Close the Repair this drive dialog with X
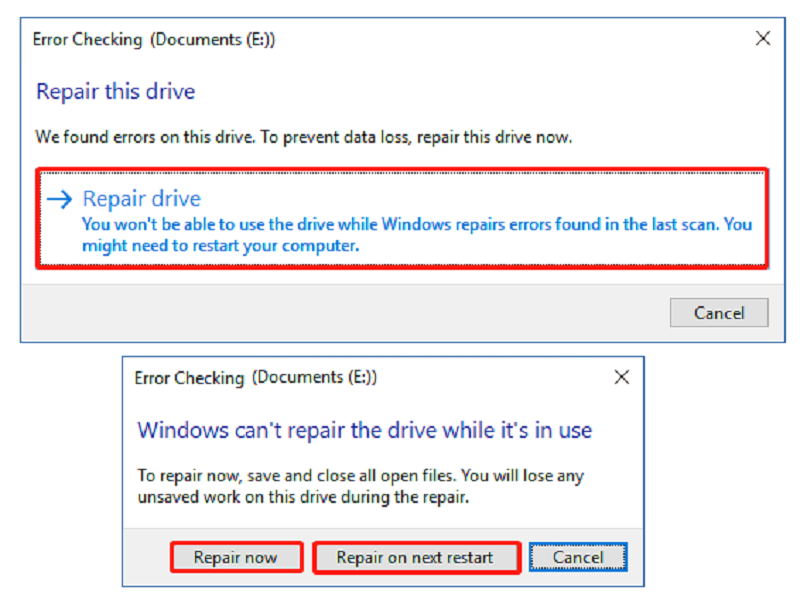 (762, 39)
